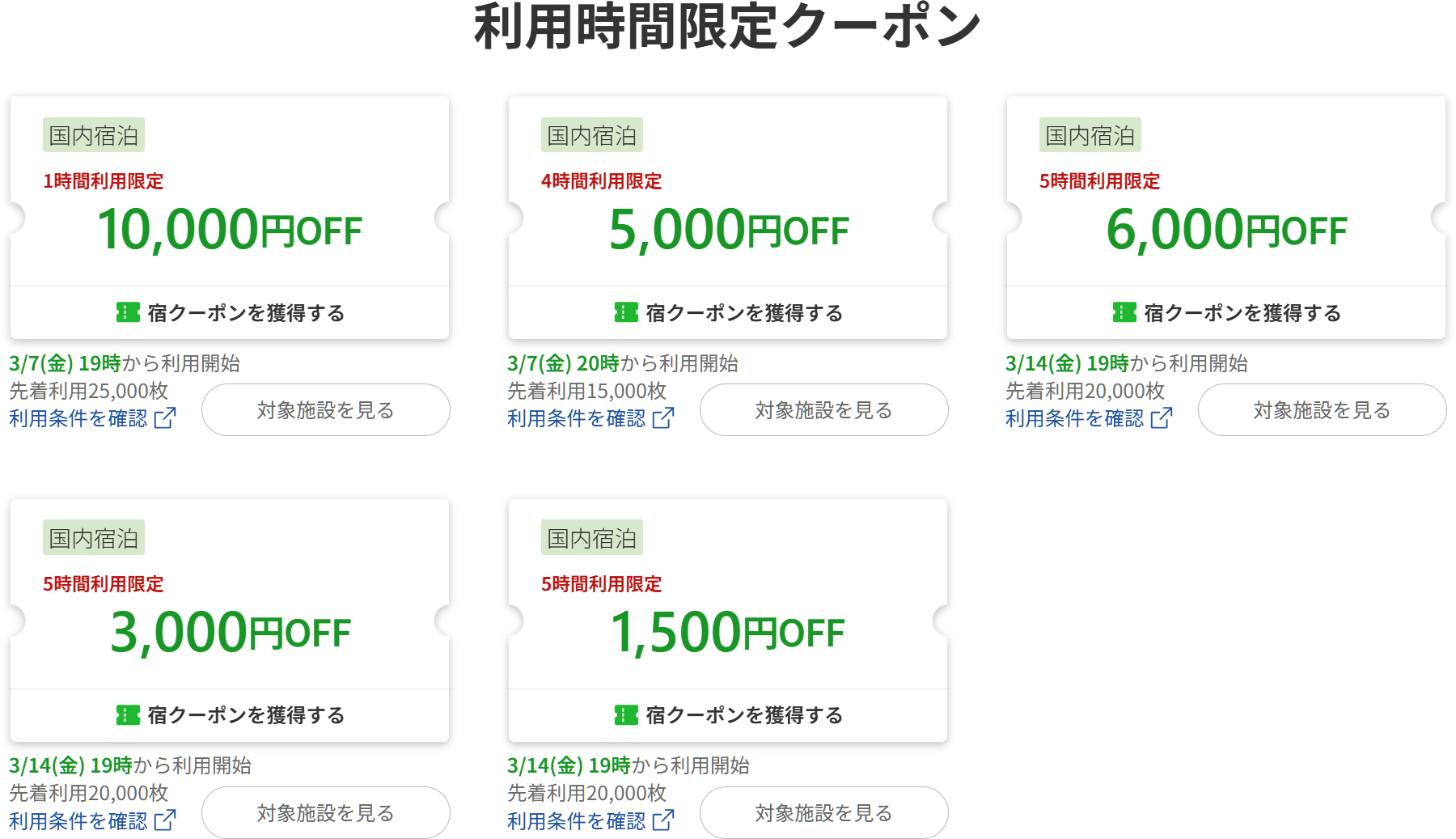Click the 国内宿泊 label on the 10,000円OFF card
Screen dimensions: 1456x839
point(94,135)
